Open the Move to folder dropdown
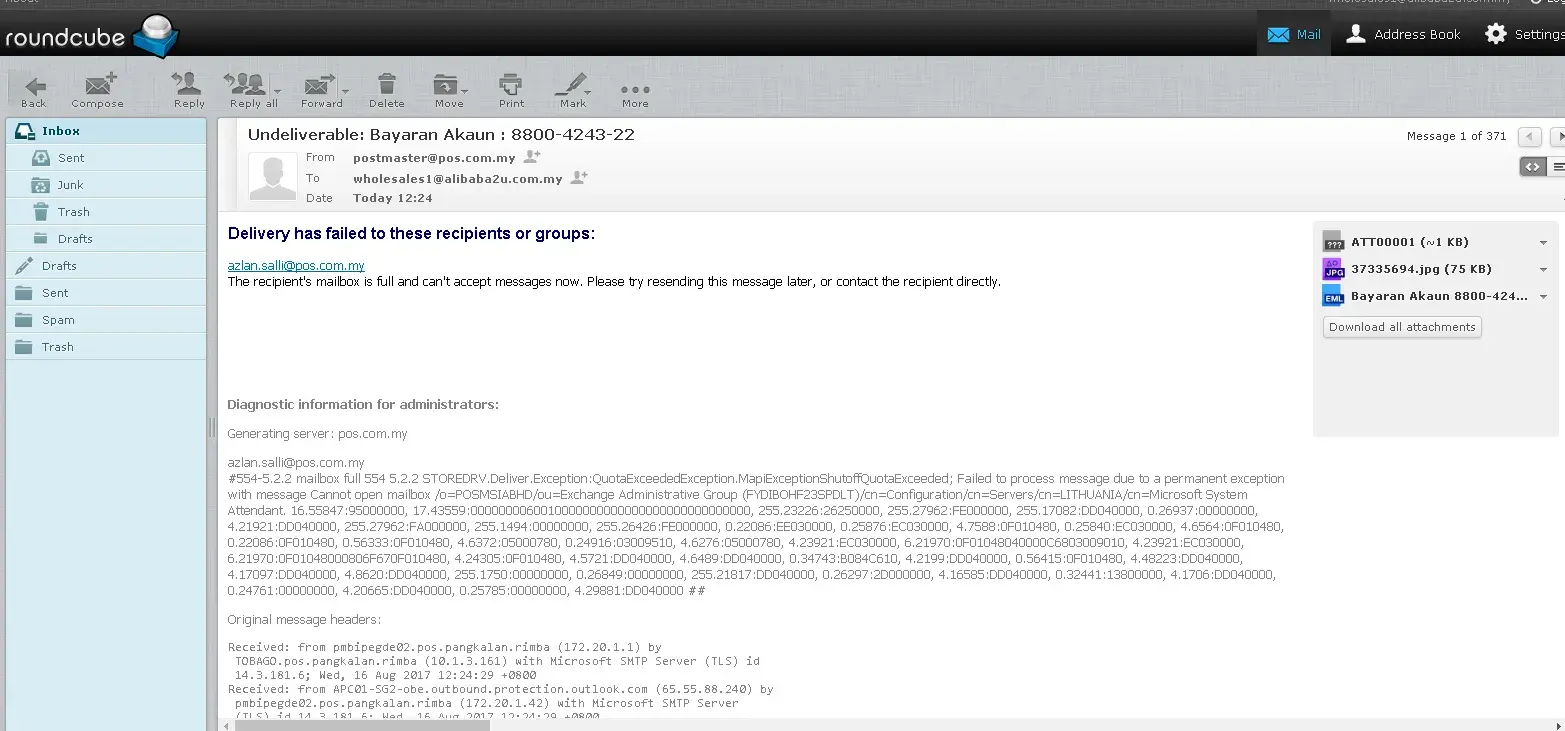 pyautogui.click(x=448, y=87)
